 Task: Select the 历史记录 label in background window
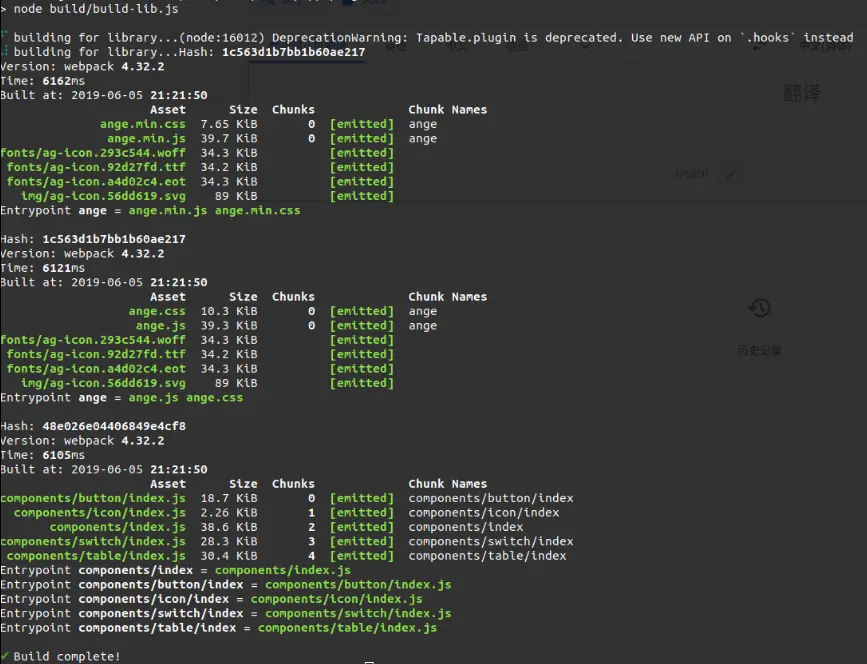tap(759, 351)
